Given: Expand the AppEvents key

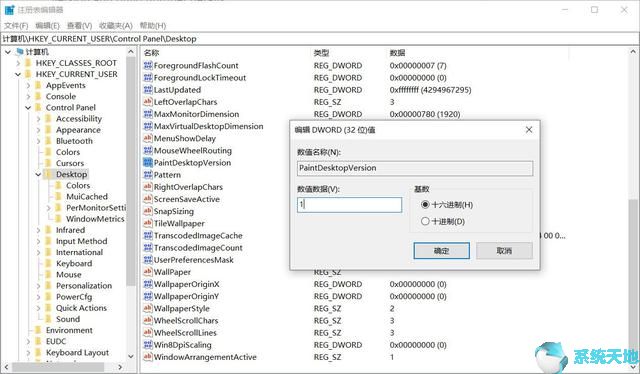Looking at the screenshot, I should (28, 85).
